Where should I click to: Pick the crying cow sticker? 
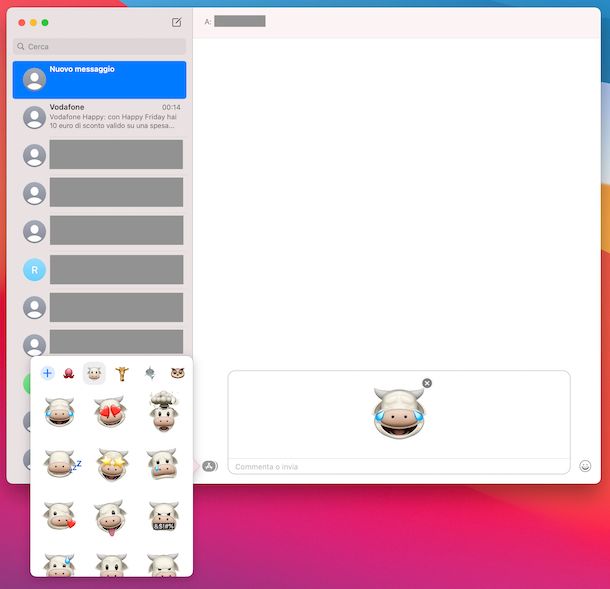click(x=162, y=464)
